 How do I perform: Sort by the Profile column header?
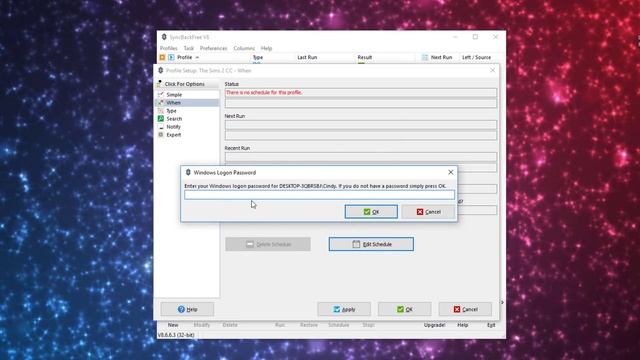(184, 58)
